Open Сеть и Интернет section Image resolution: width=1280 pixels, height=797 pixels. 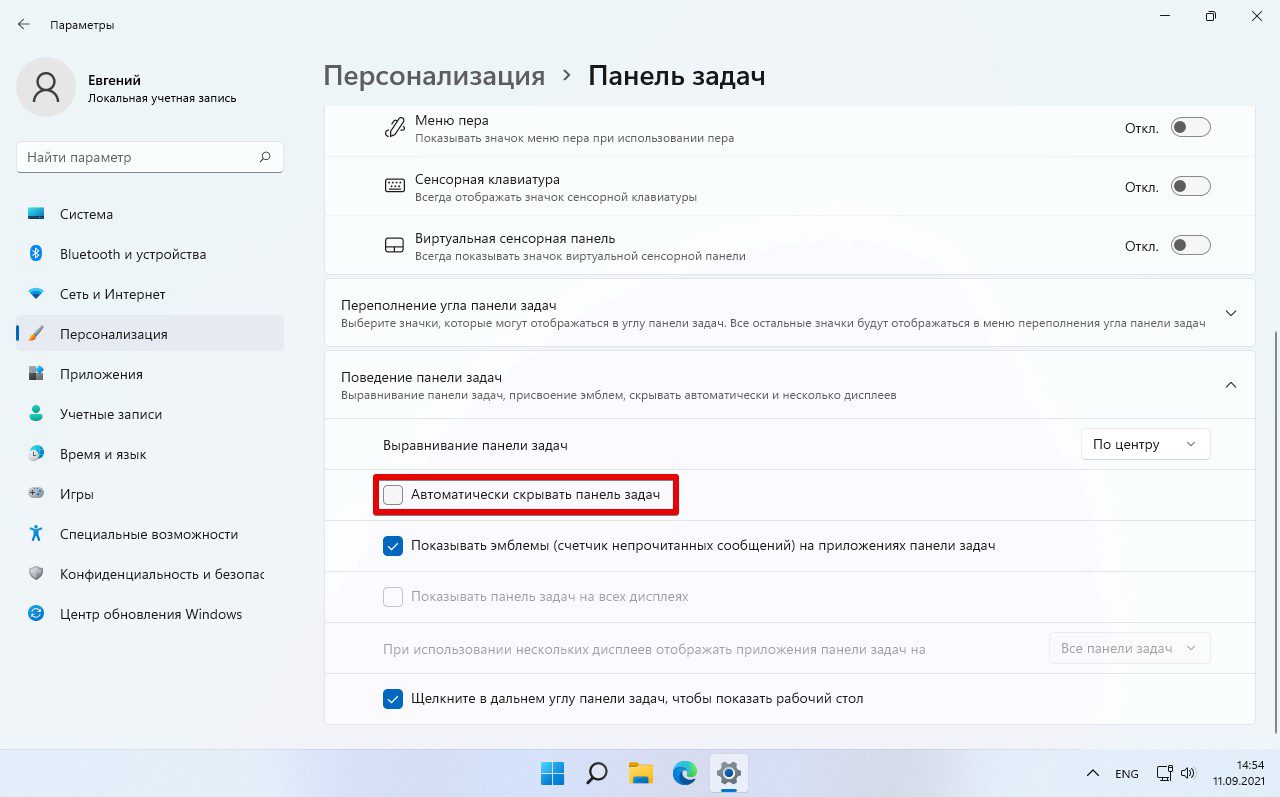150,294
